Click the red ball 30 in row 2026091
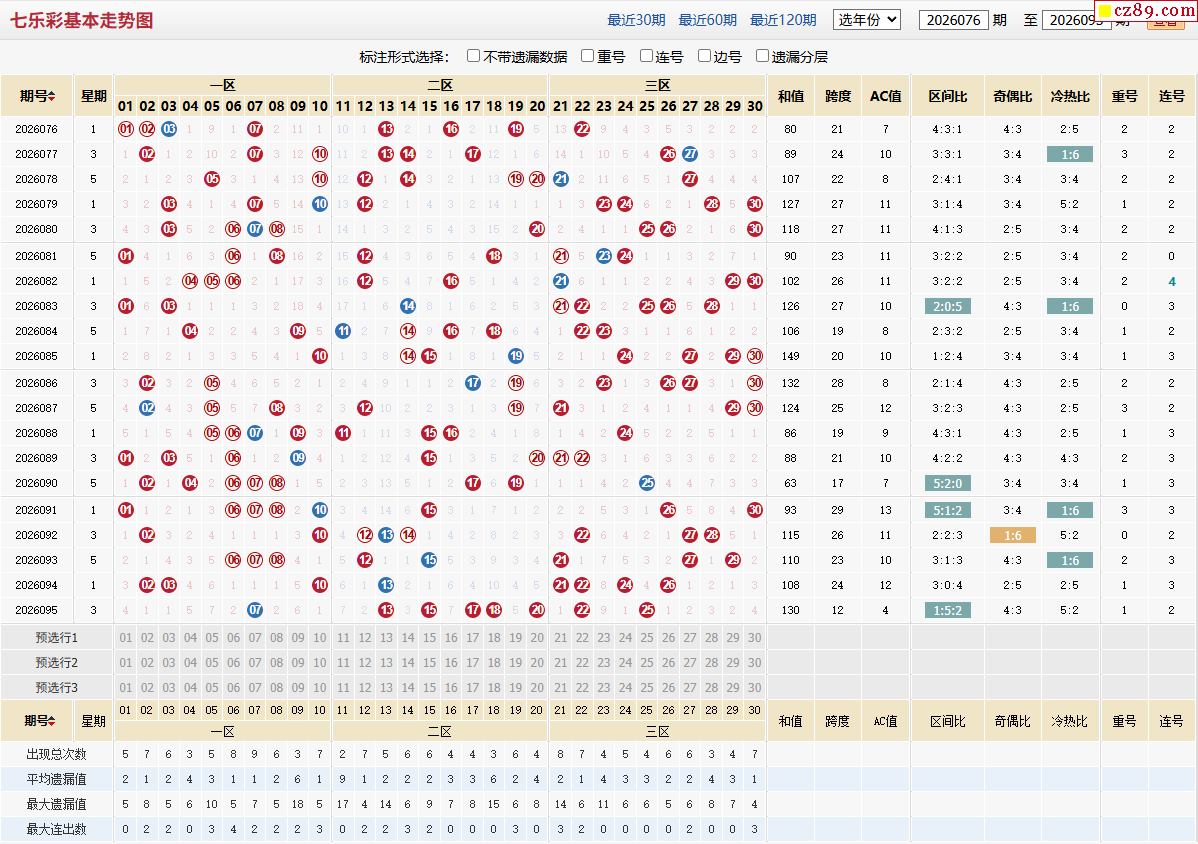 click(x=755, y=510)
